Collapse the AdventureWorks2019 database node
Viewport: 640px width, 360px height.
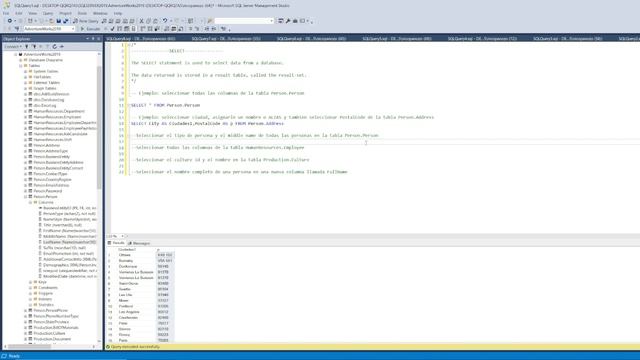(16, 54)
